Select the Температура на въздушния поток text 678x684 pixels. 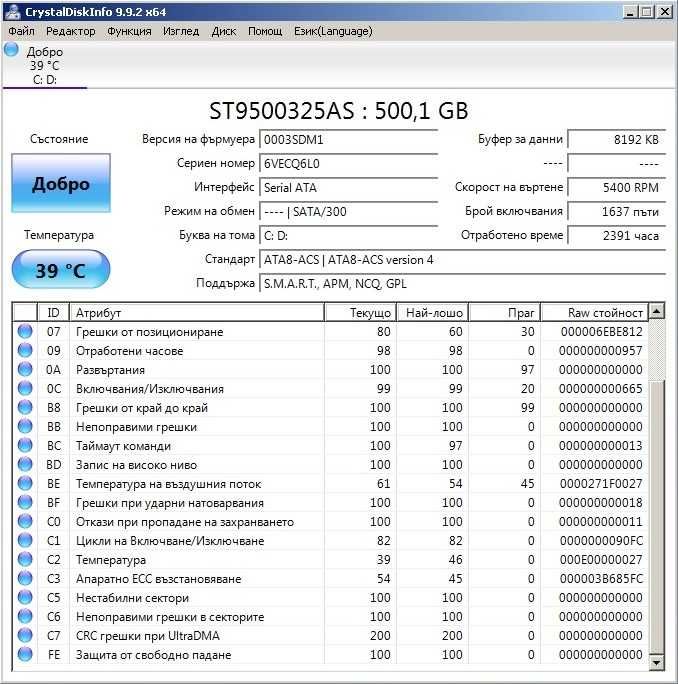tap(168, 484)
